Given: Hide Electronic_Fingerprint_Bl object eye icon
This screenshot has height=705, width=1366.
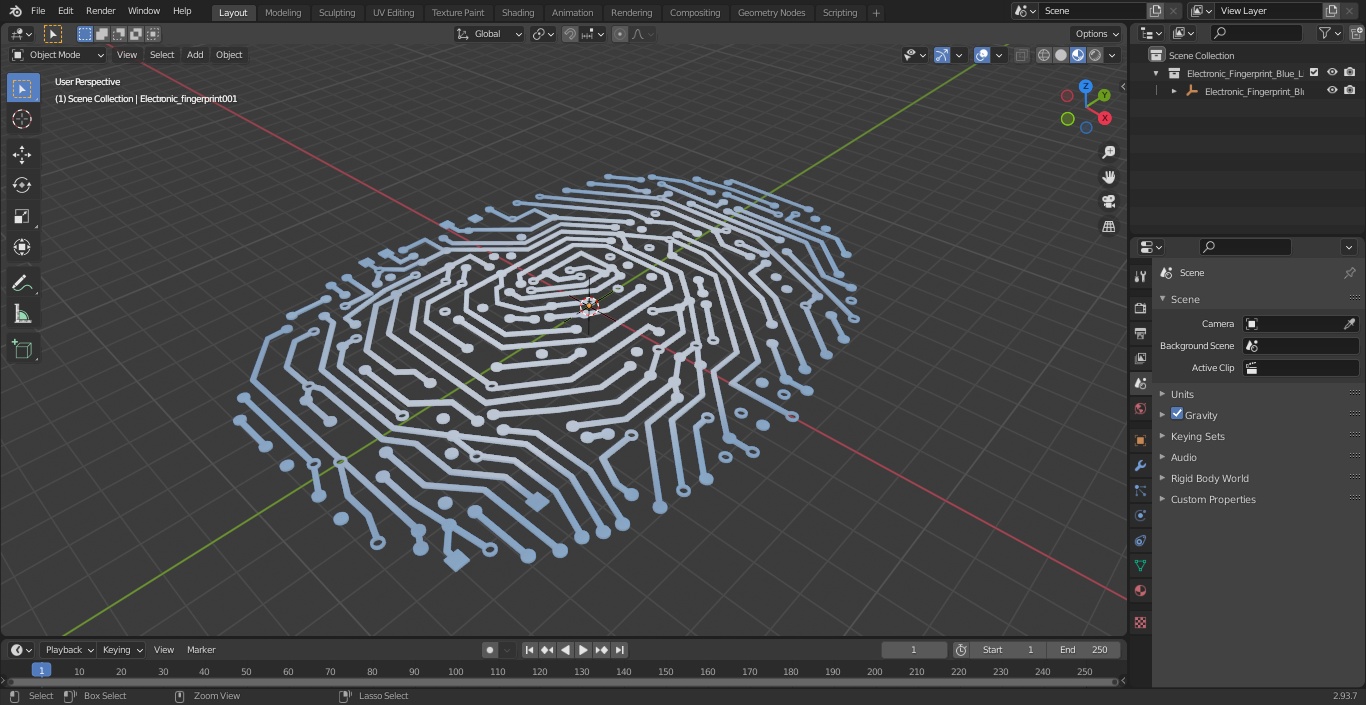Looking at the screenshot, I should tap(1332, 90).
